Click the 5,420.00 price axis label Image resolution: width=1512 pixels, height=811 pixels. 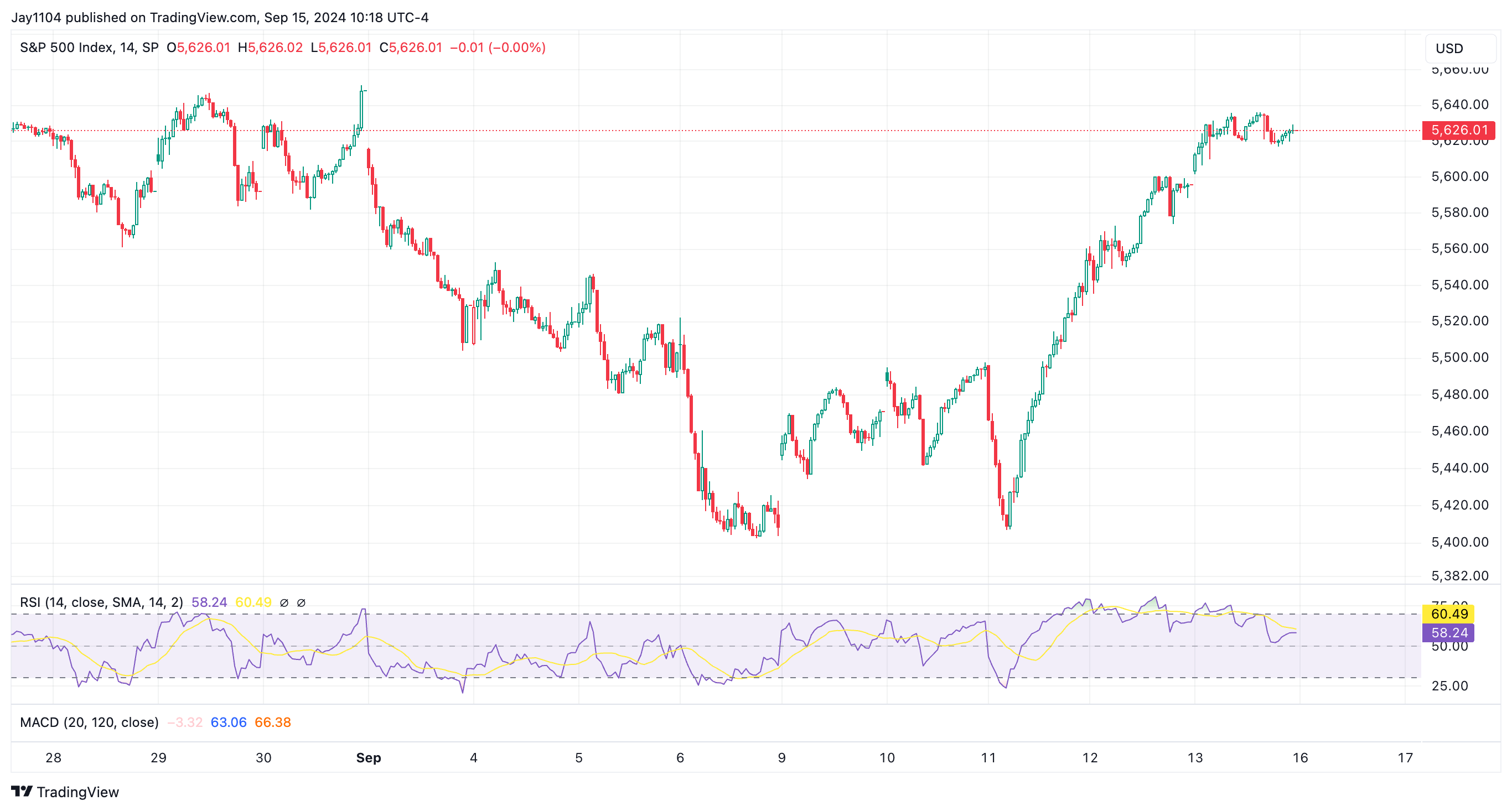(1460, 505)
